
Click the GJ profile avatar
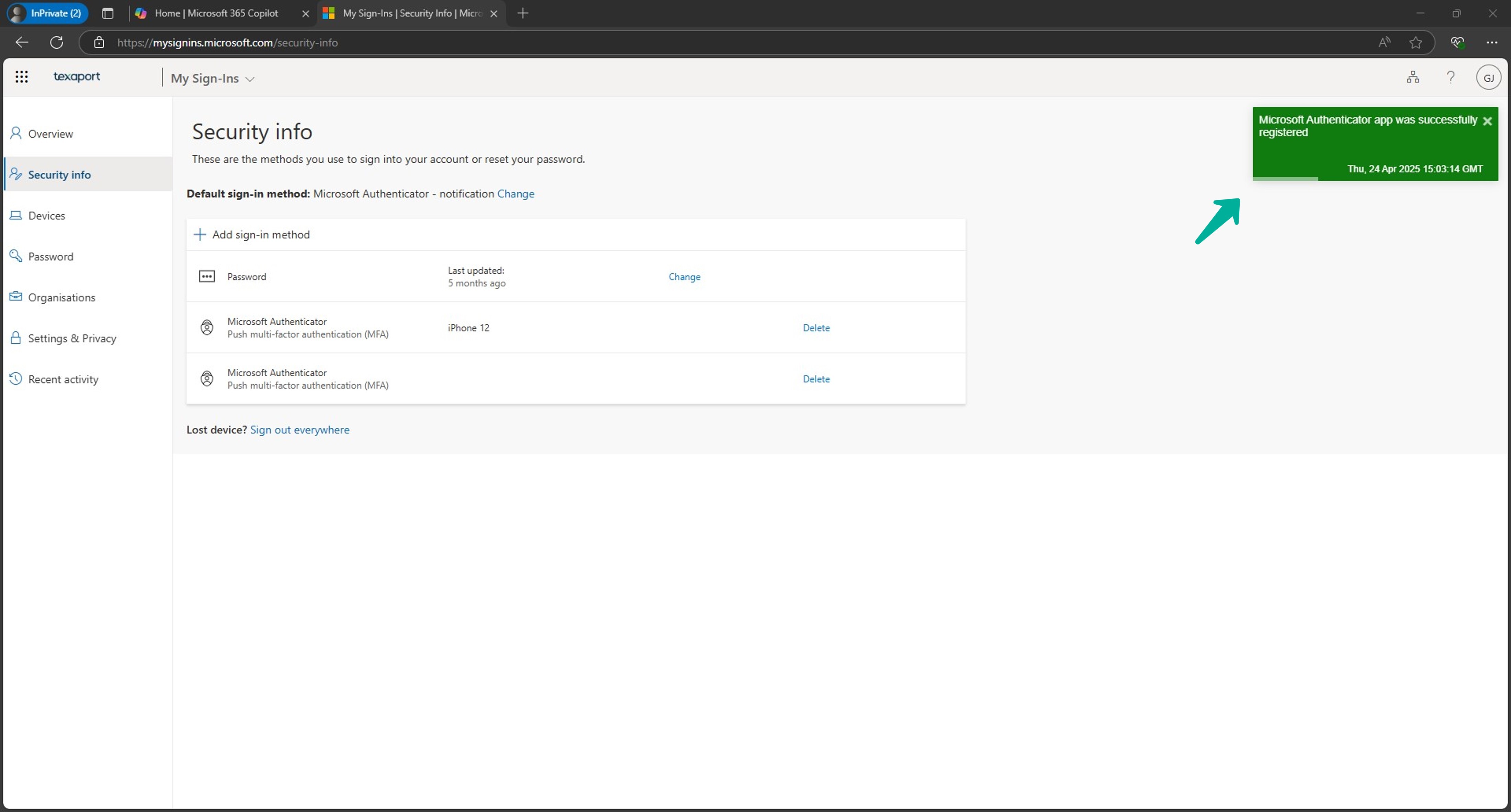point(1489,77)
